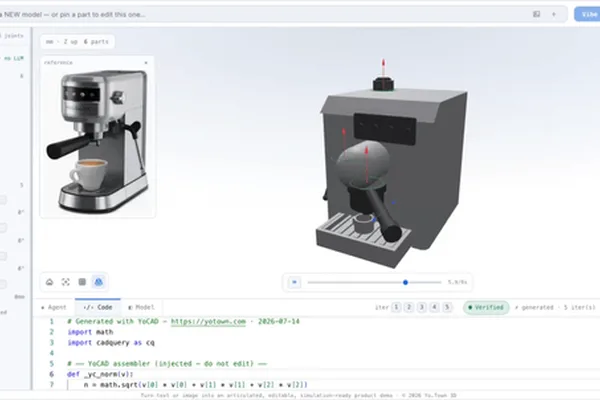Click the animation timeline slider handle
The width and height of the screenshot is (600, 400).
pyautogui.click(x=405, y=282)
